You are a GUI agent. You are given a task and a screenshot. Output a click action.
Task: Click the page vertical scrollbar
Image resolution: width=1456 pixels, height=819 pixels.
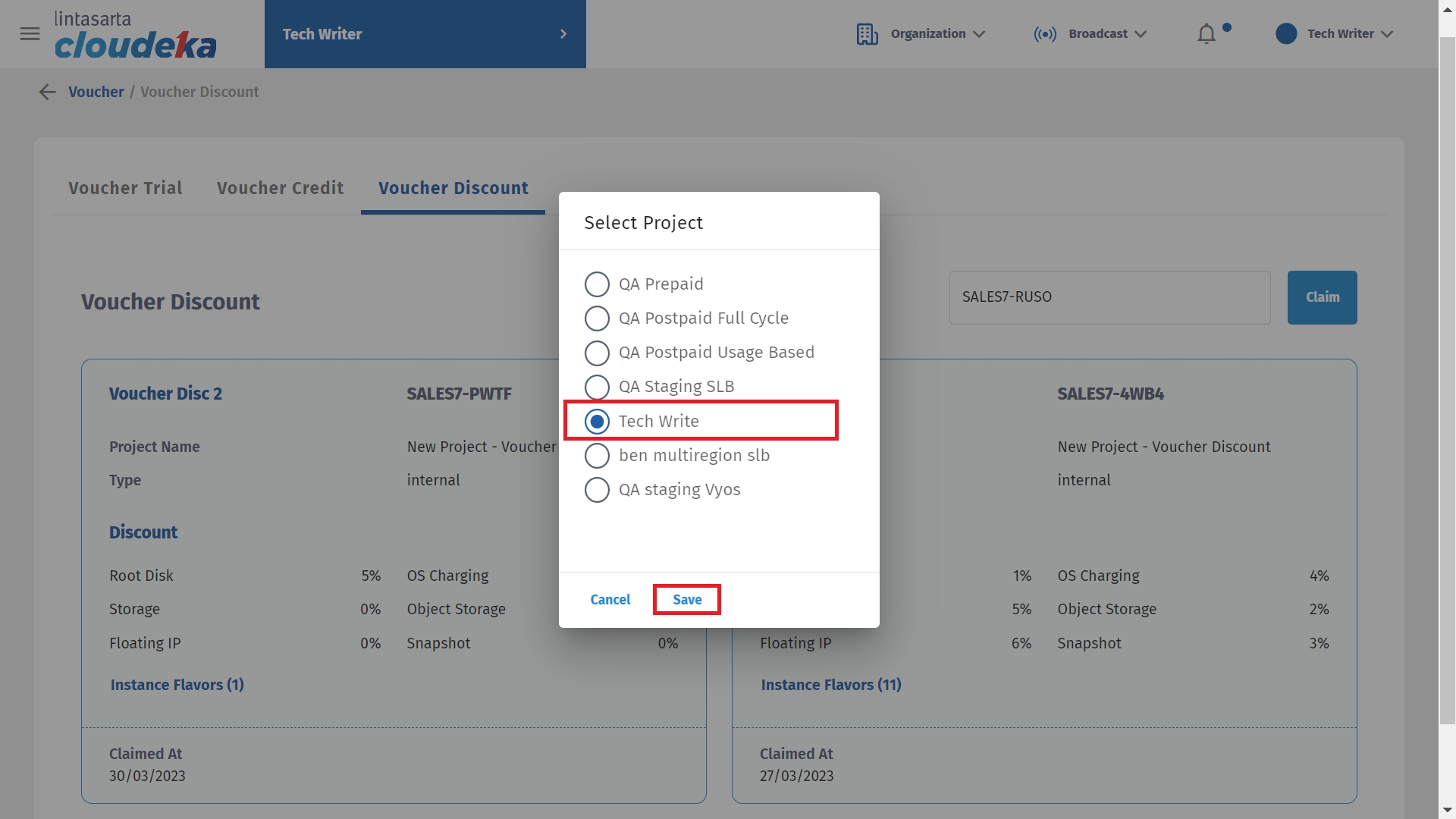1447,379
